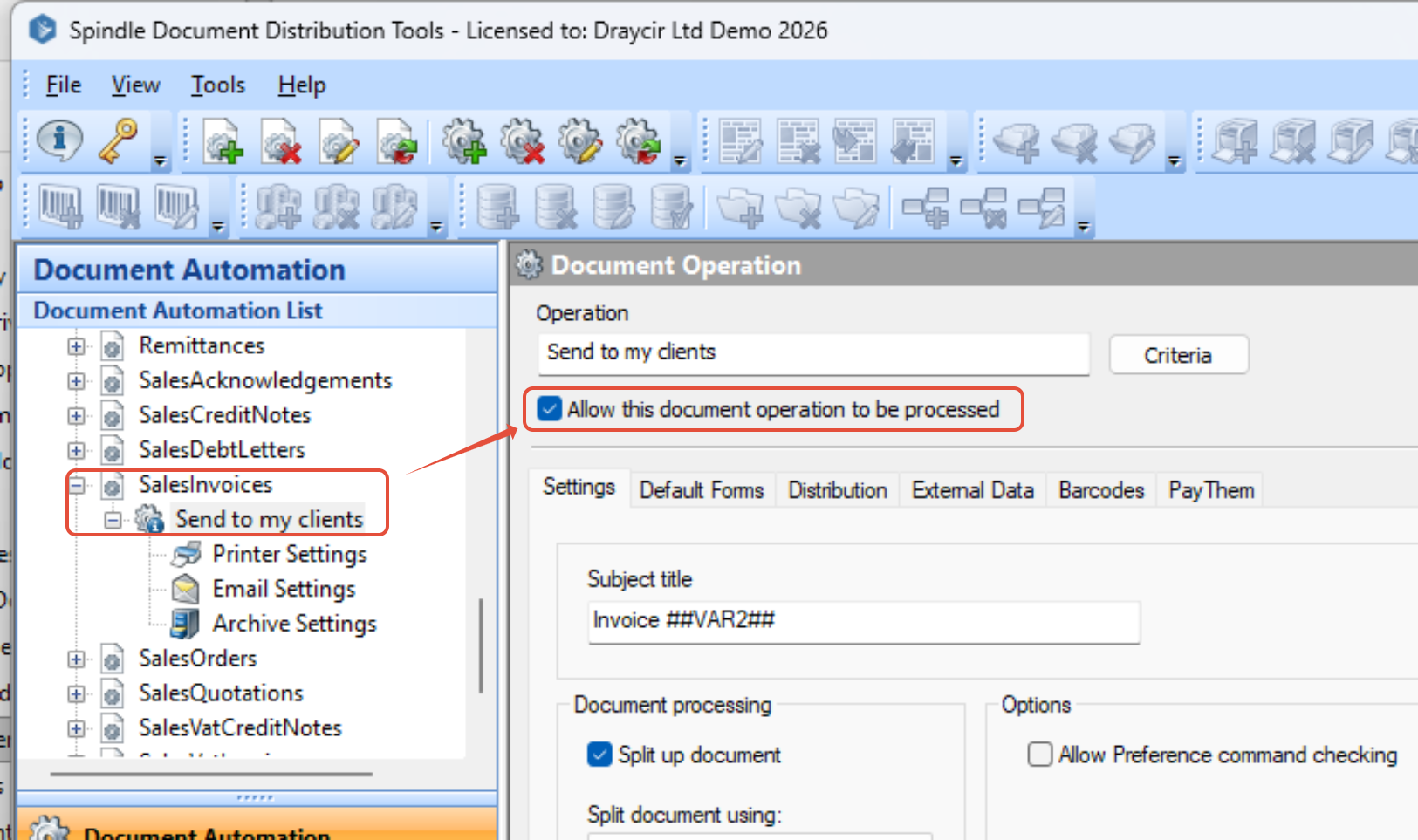Screen dimensions: 1418x840
Task: Select Printer Settings in the tree
Action: (x=290, y=554)
